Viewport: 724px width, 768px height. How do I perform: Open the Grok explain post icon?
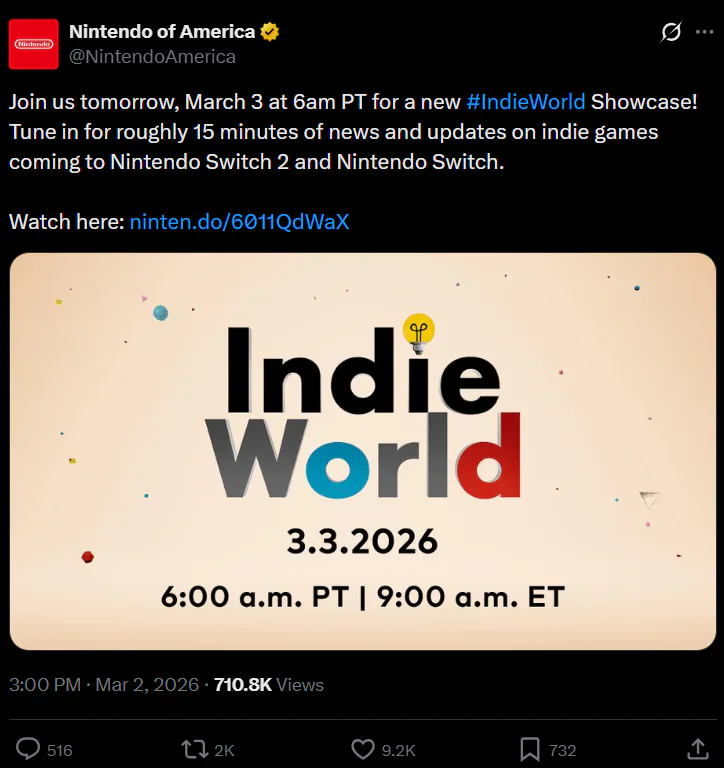point(671,32)
